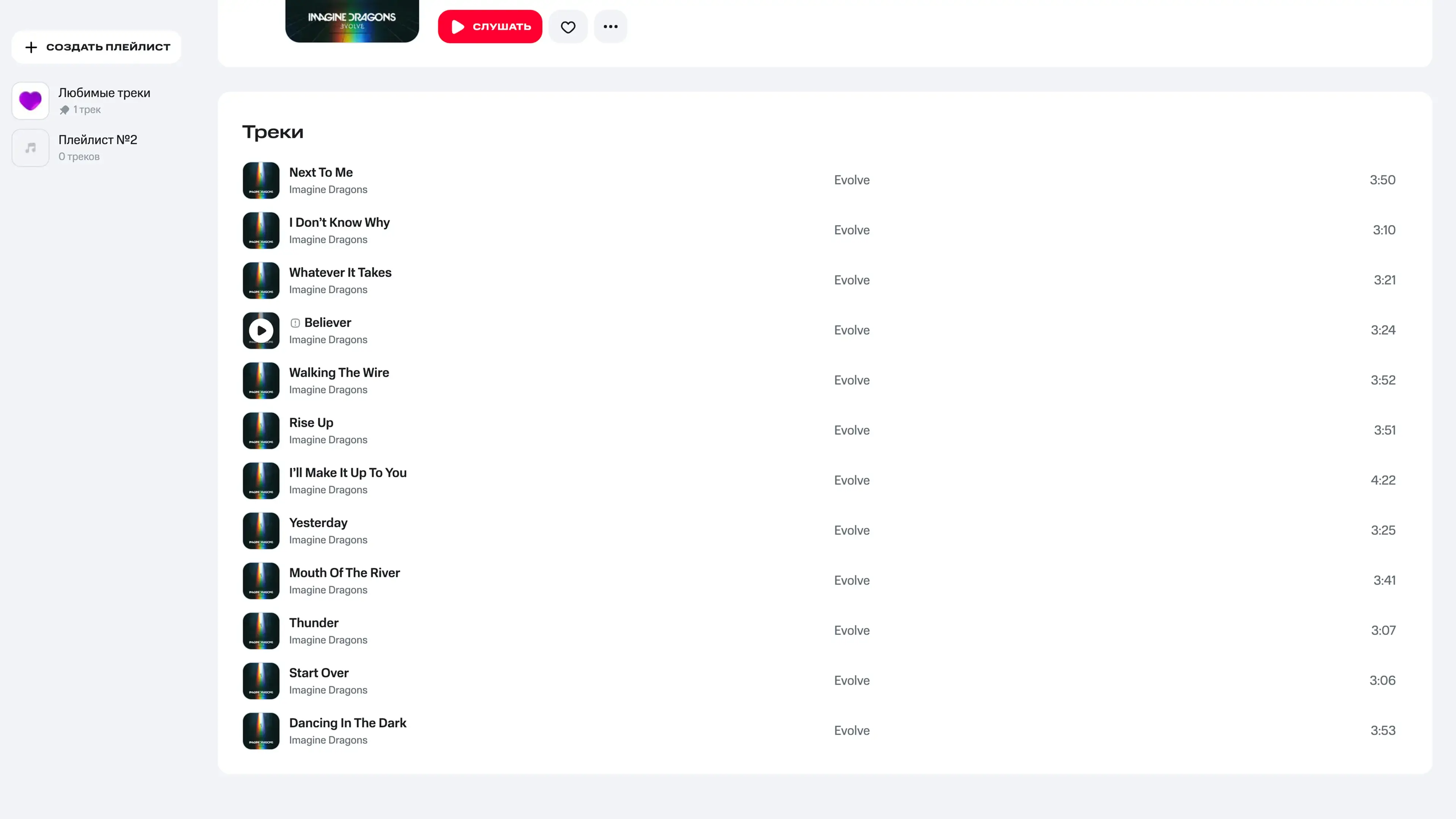Click the plus icon Создать плейлист
The image size is (1456, 819).
(x=31, y=47)
